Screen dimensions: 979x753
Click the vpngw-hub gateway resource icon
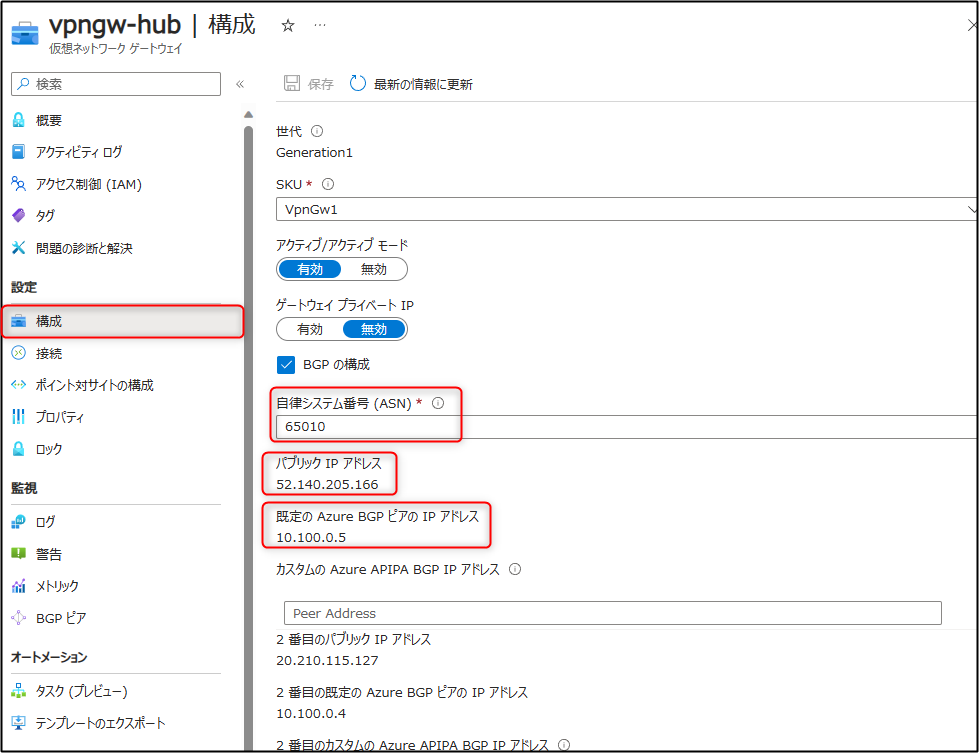click(25, 33)
